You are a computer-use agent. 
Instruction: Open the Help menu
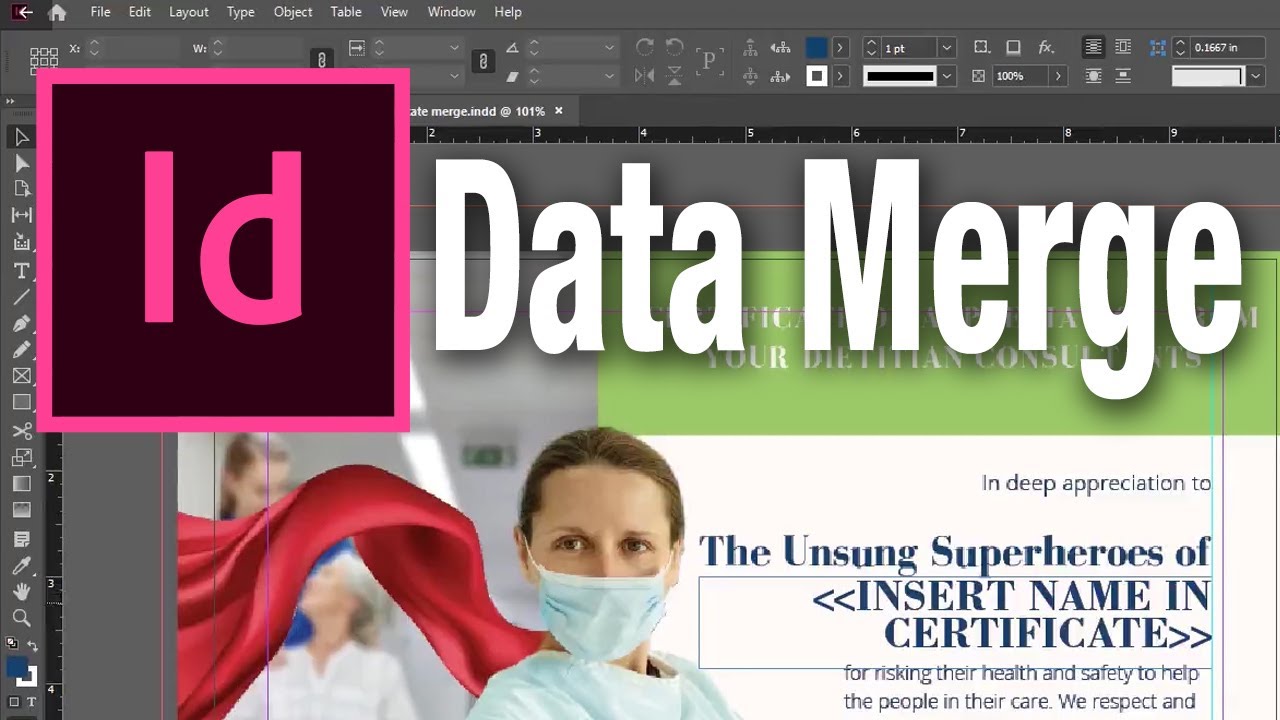(508, 12)
